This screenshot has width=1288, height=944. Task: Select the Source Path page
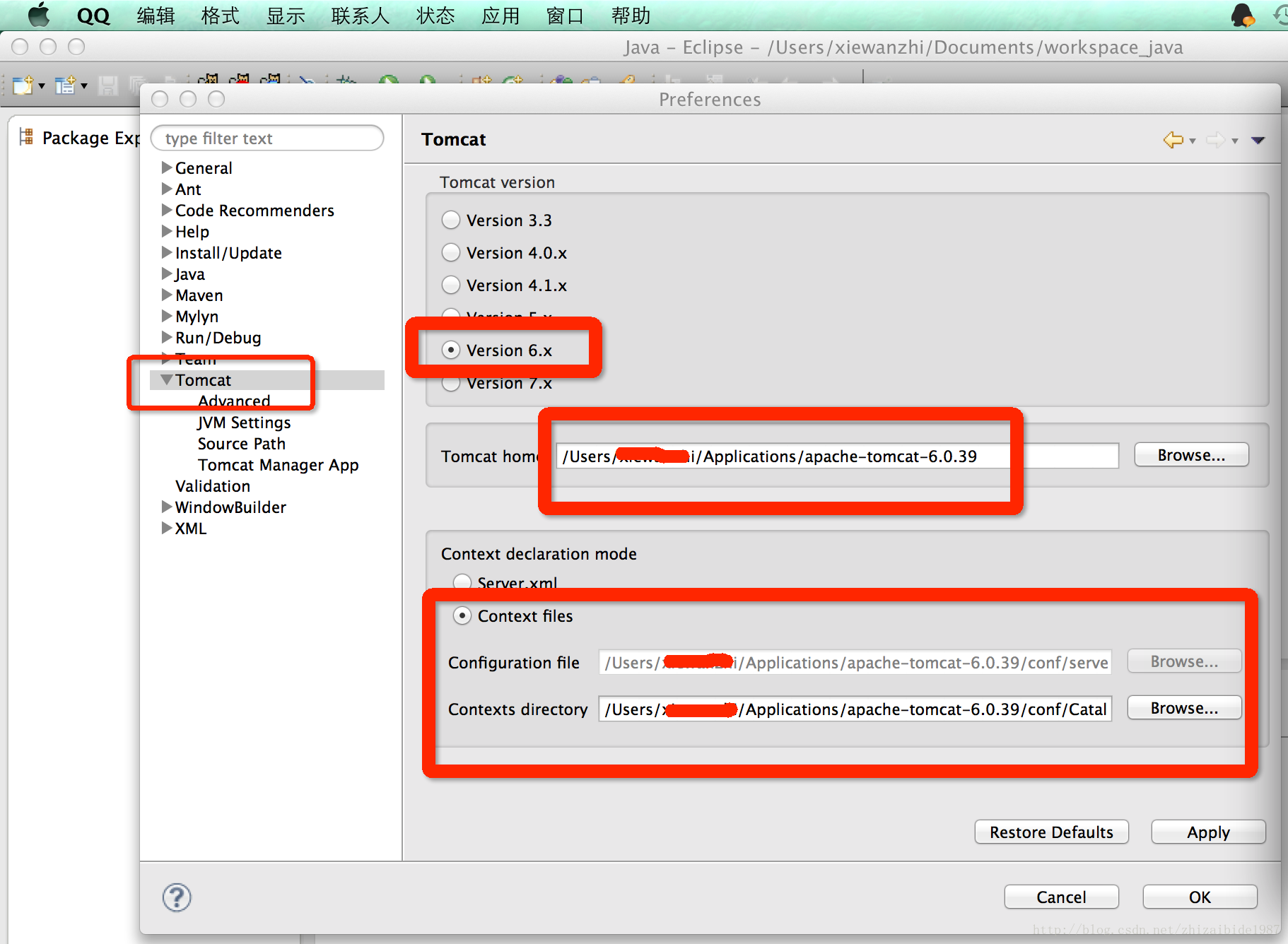[242, 444]
